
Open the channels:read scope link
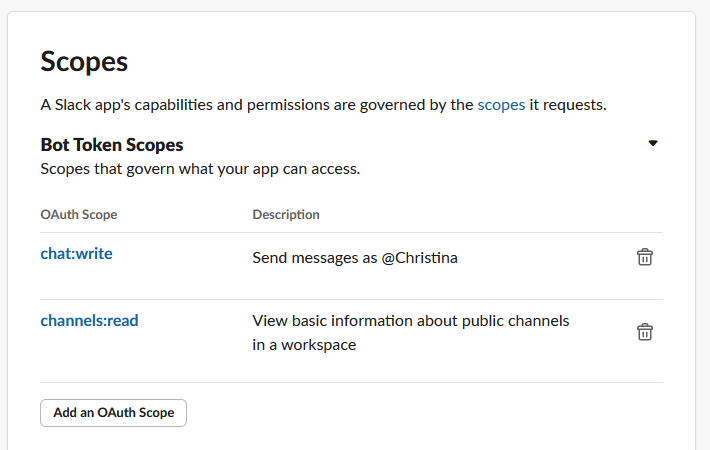point(90,321)
